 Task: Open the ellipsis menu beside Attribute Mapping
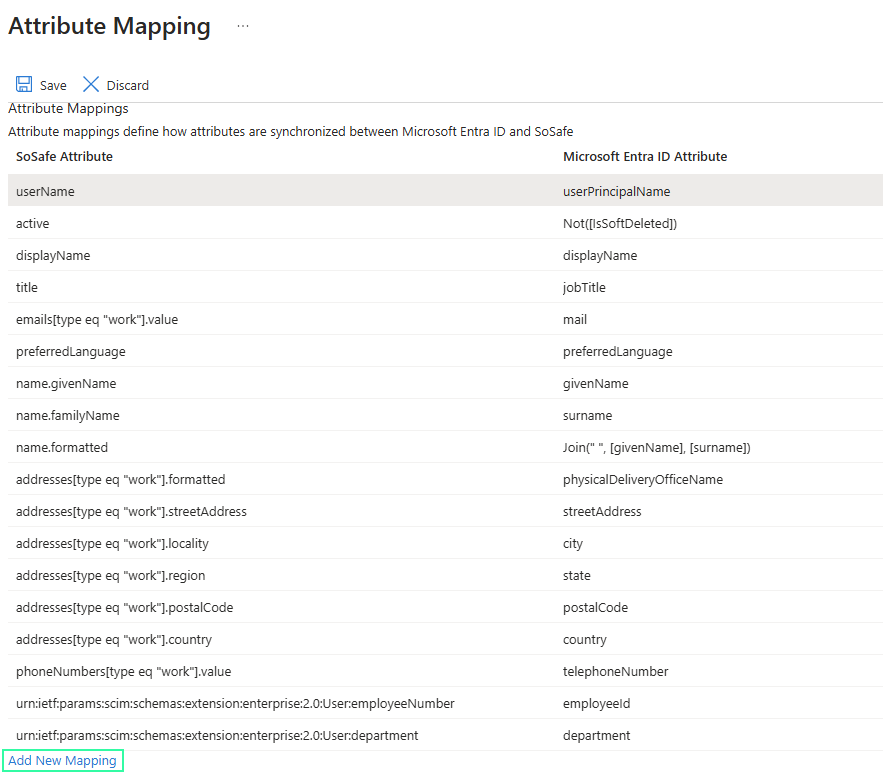tap(243, 27)
